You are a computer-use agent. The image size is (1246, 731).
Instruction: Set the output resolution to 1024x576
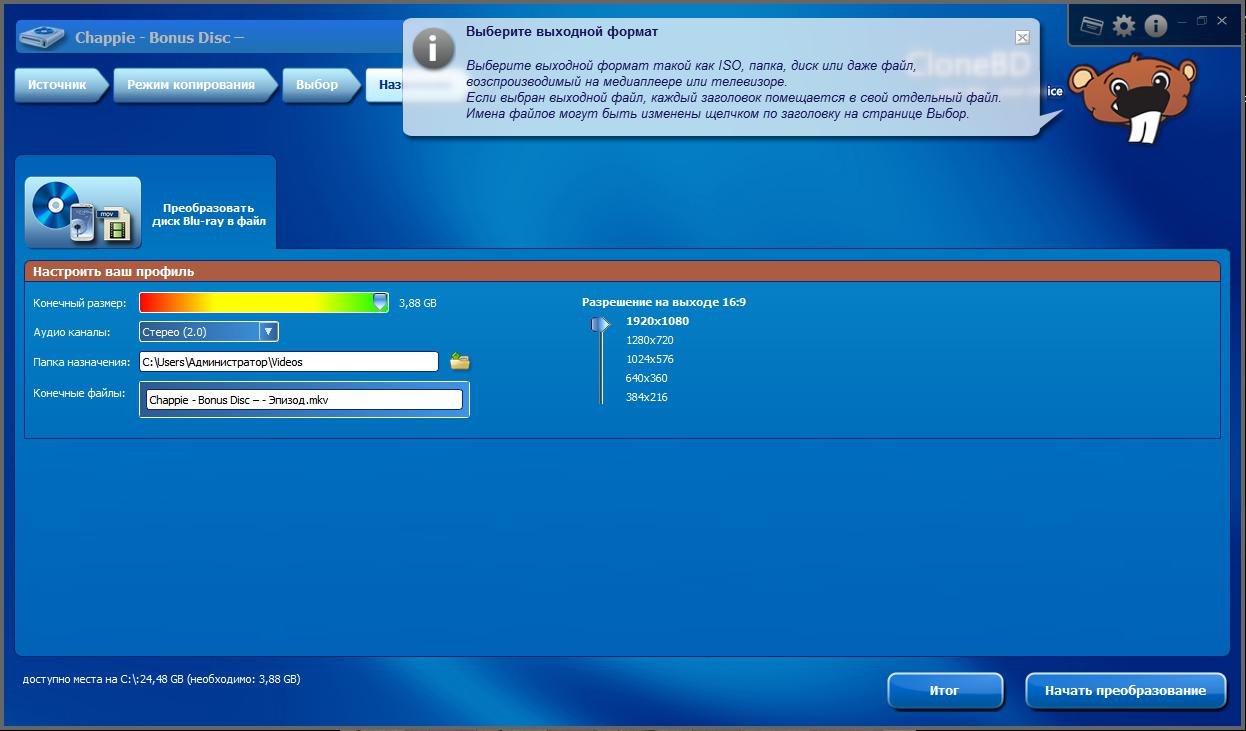(x=649, y=359)
